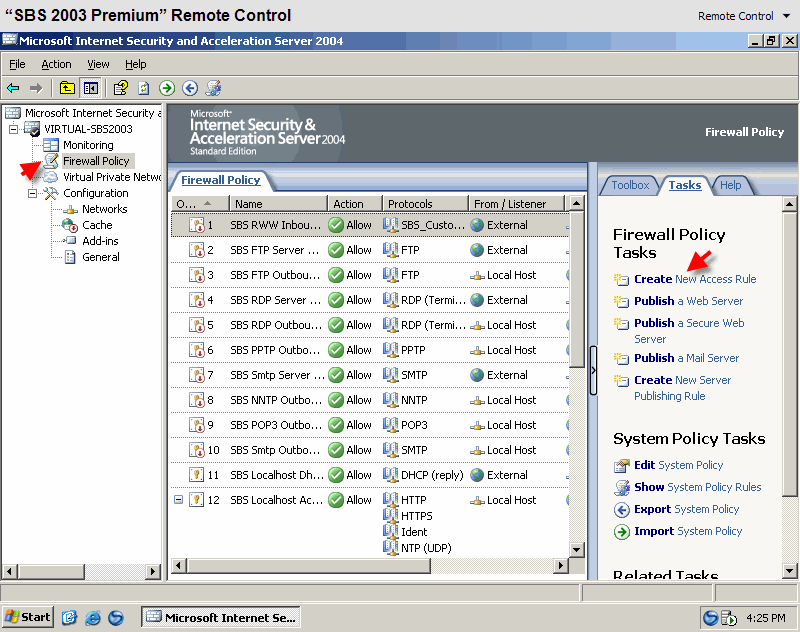Open the Help menu
800x632 pixels.
(x=136, y=64)
